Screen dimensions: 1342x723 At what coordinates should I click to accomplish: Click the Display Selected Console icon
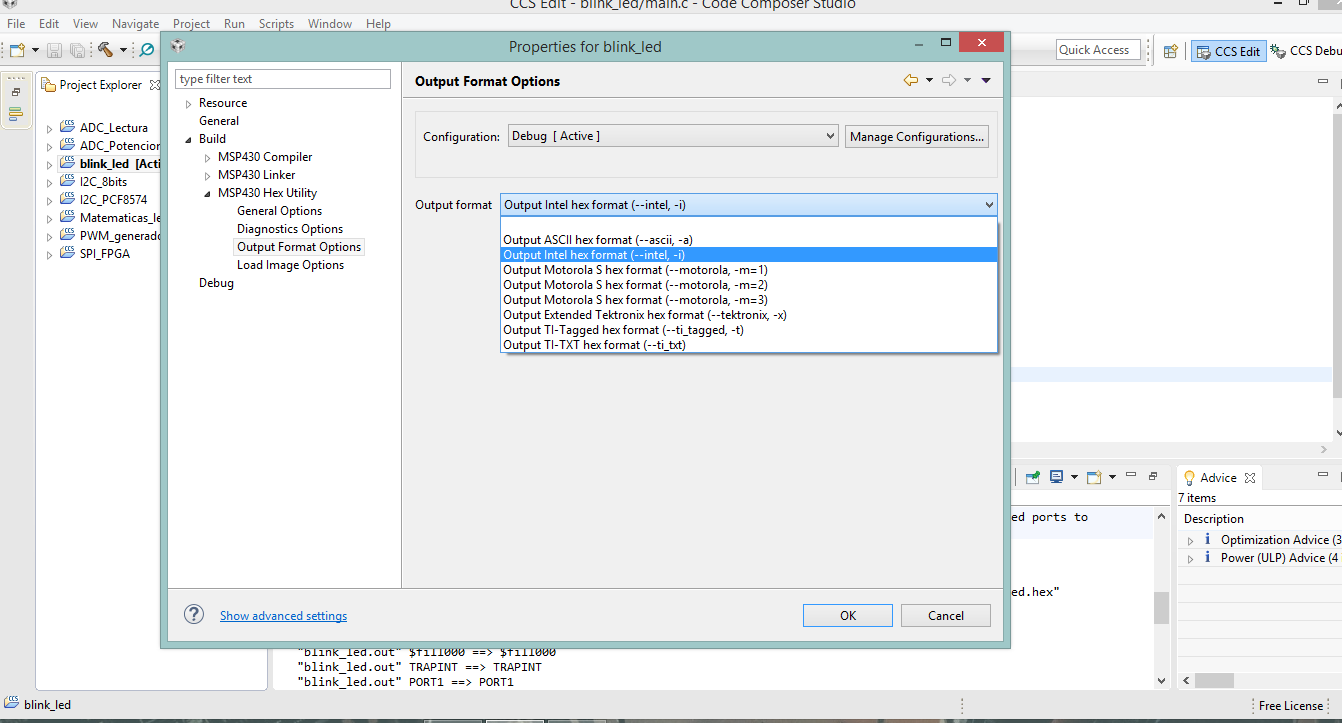click(x=1056, y=477)
